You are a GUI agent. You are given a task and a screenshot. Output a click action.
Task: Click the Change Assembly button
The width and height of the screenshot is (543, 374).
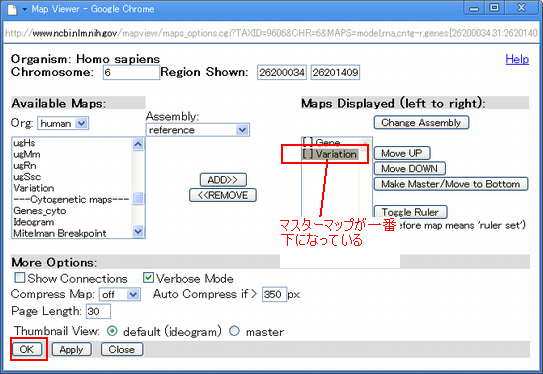pyautogui.click(x=421, y=123)
